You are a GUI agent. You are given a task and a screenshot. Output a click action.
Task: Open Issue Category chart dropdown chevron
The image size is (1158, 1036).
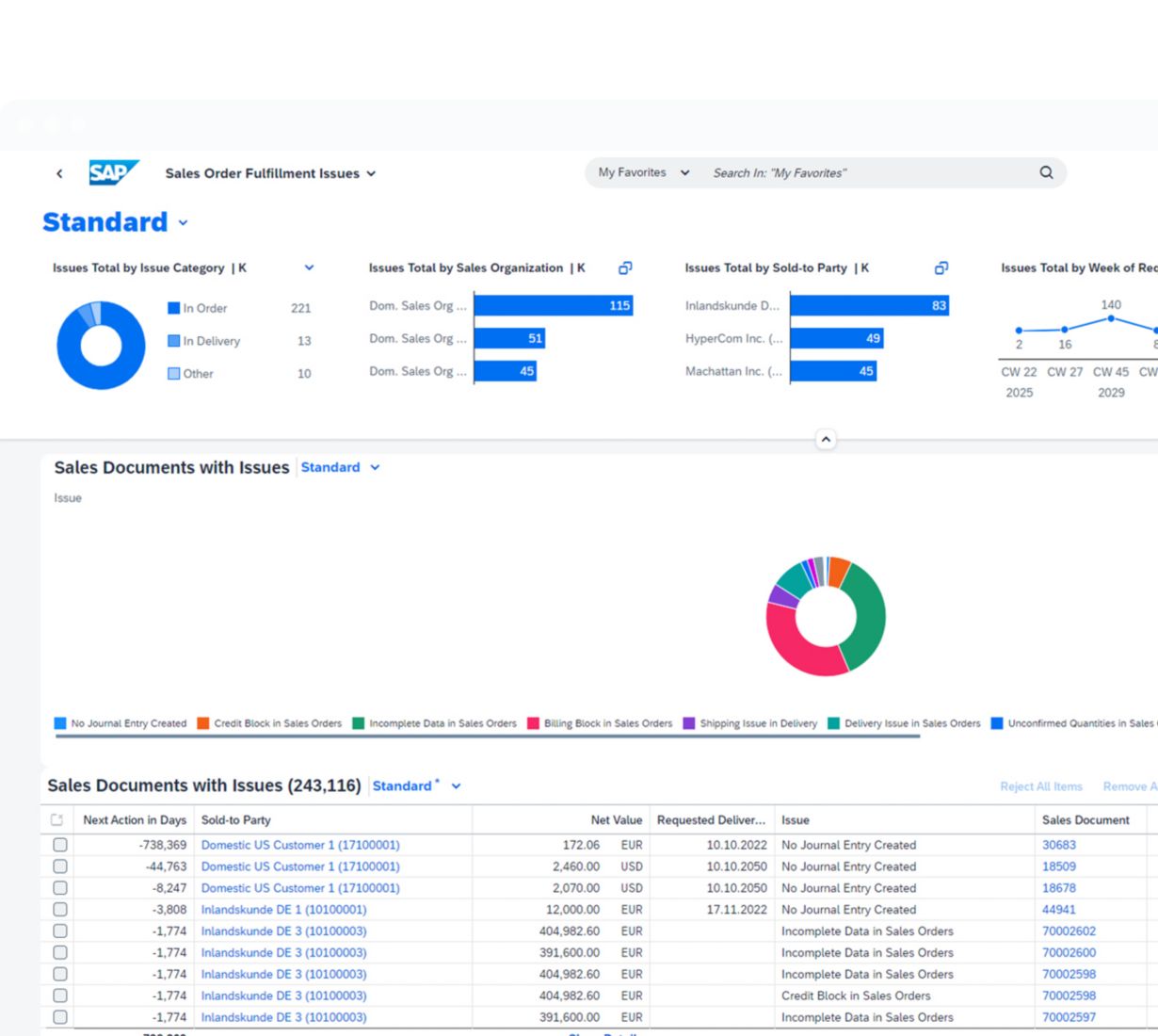tap(309, 268)
